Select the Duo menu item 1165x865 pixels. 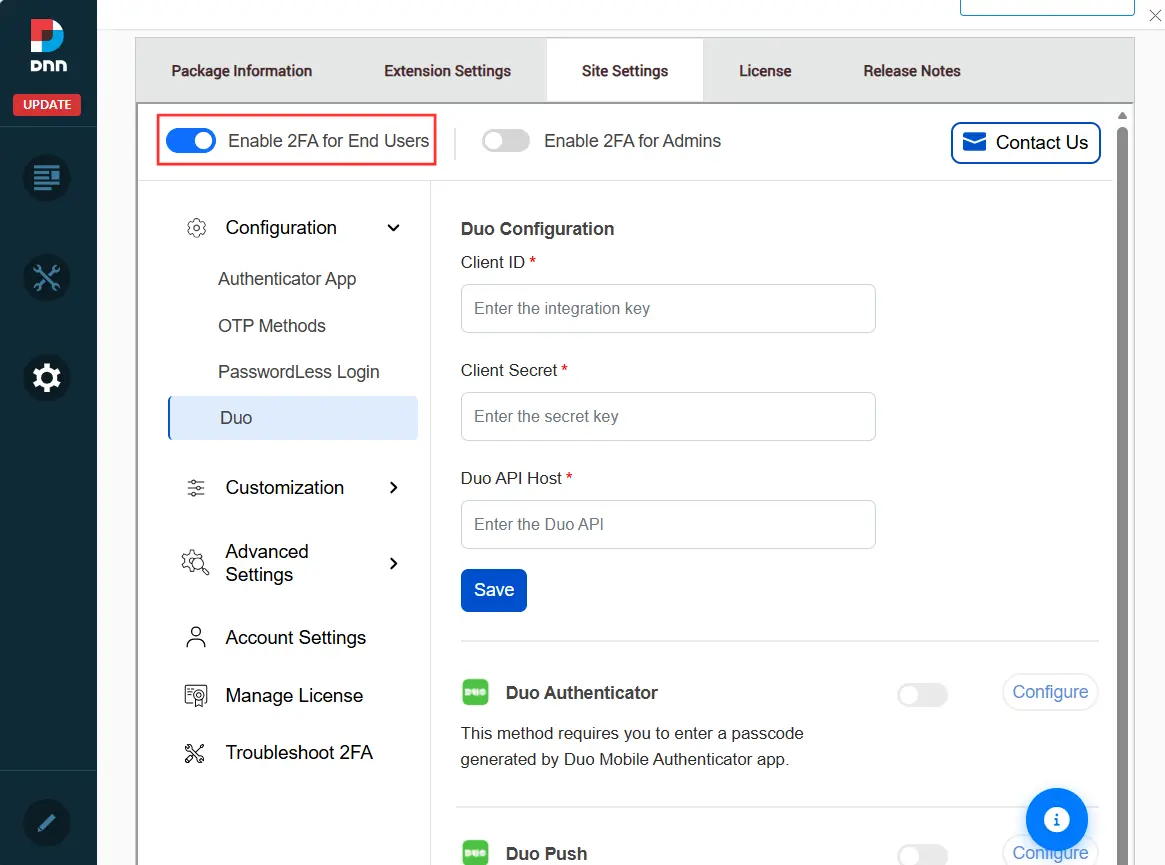click(x=293, y=418)
